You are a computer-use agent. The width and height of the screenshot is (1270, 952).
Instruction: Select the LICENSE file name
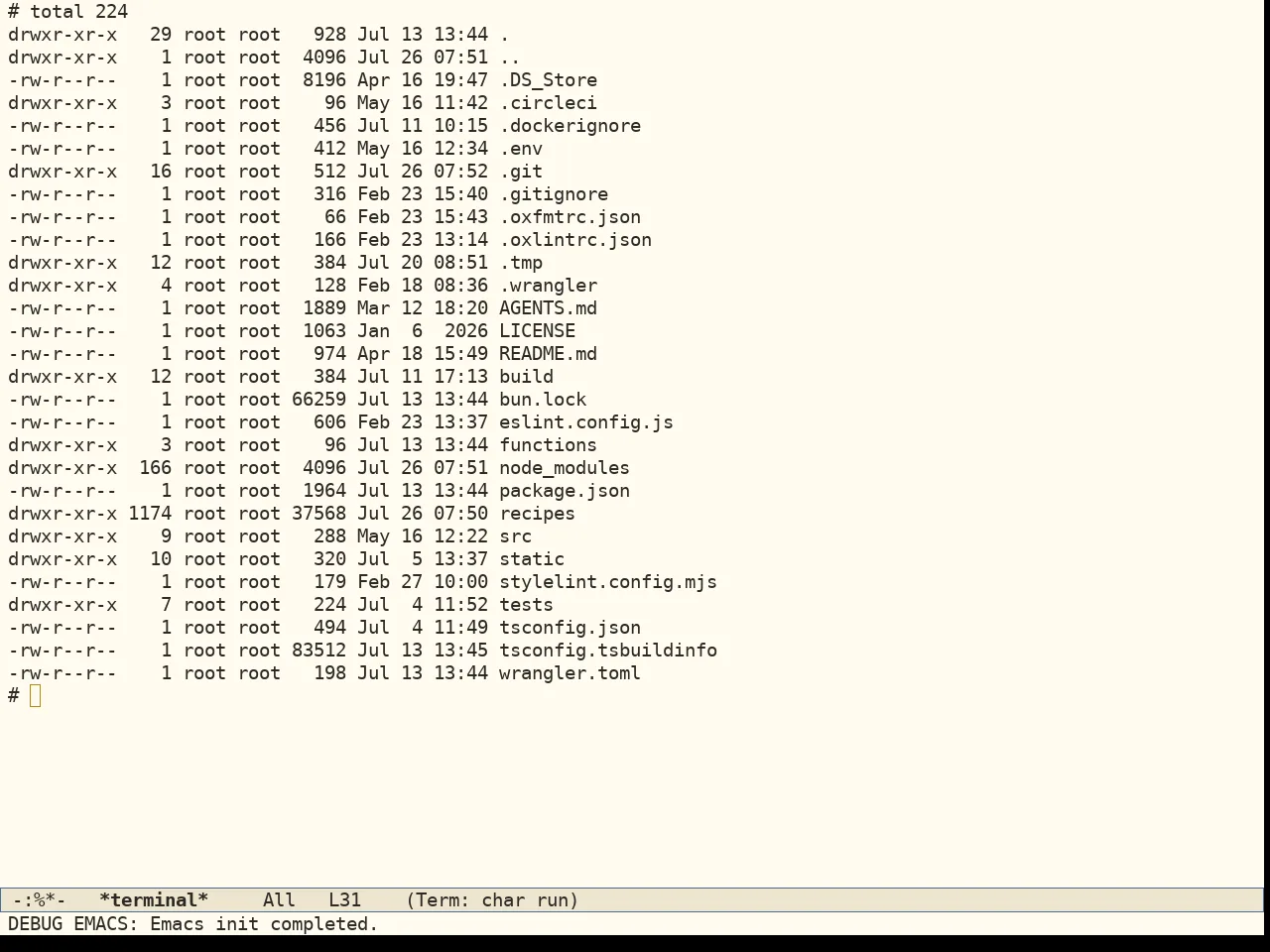click(x=537, y=331)
